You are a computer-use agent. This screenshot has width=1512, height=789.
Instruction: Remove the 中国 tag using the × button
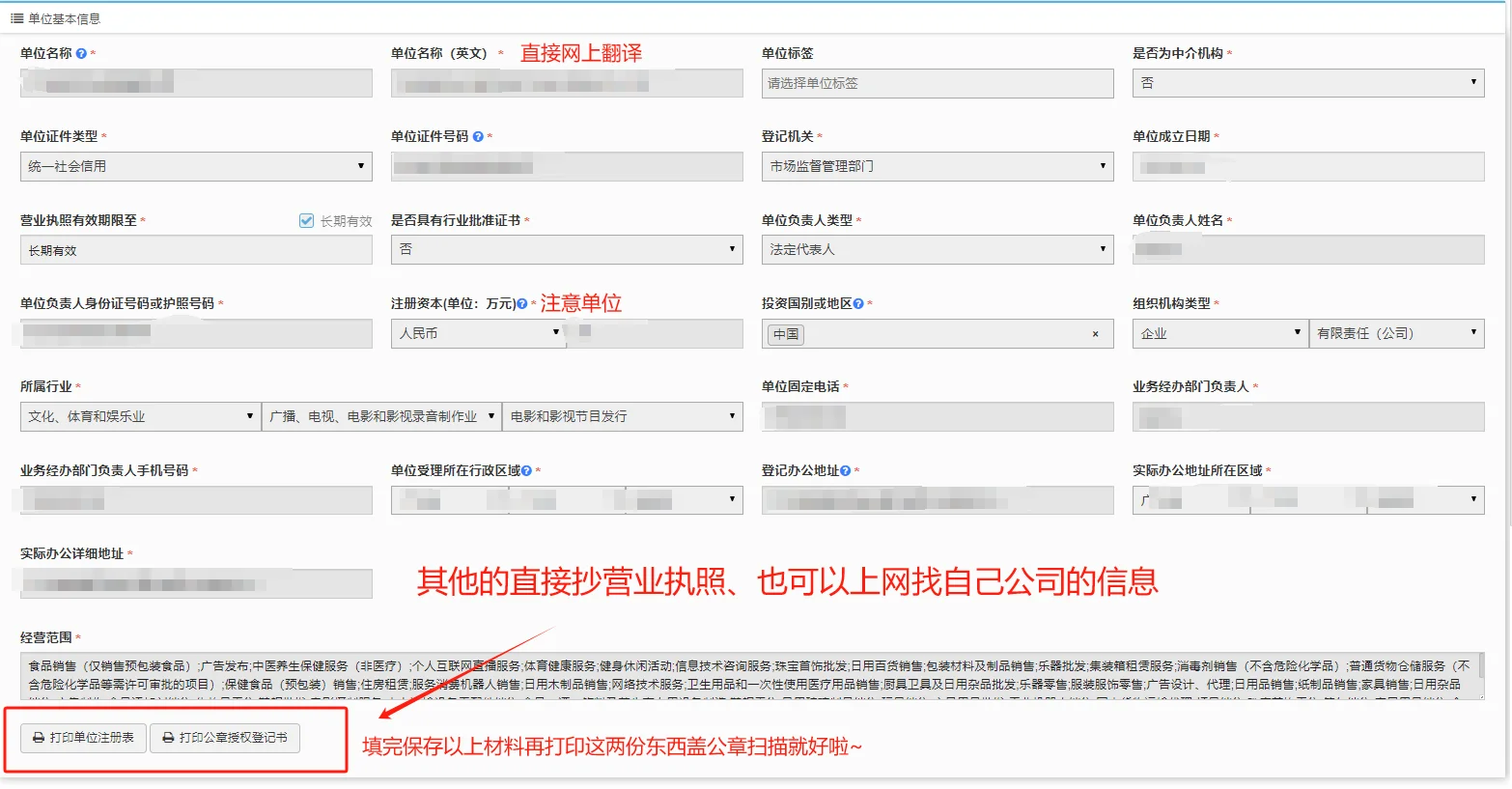coord(1094,333)
